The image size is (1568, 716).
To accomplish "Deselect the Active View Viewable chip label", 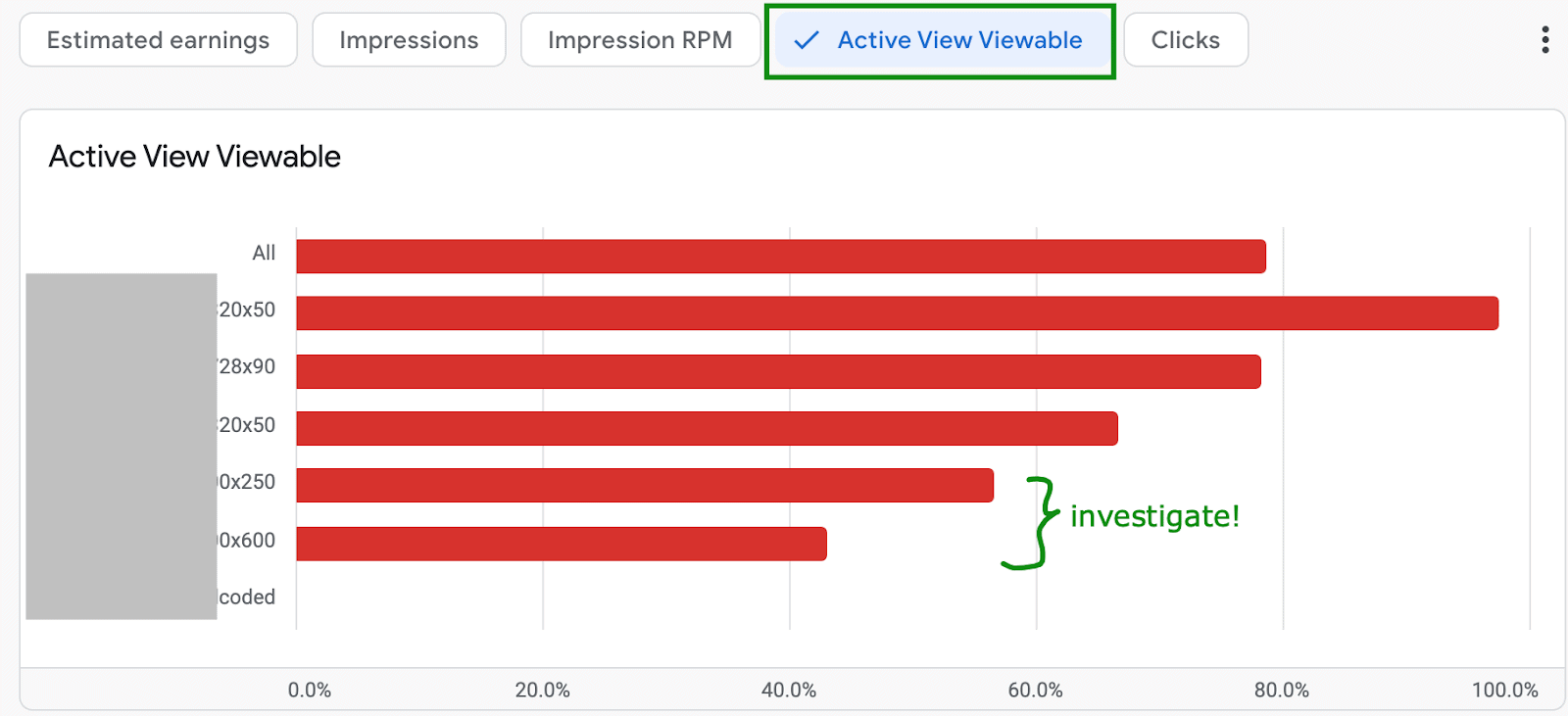I will (959, 40).
